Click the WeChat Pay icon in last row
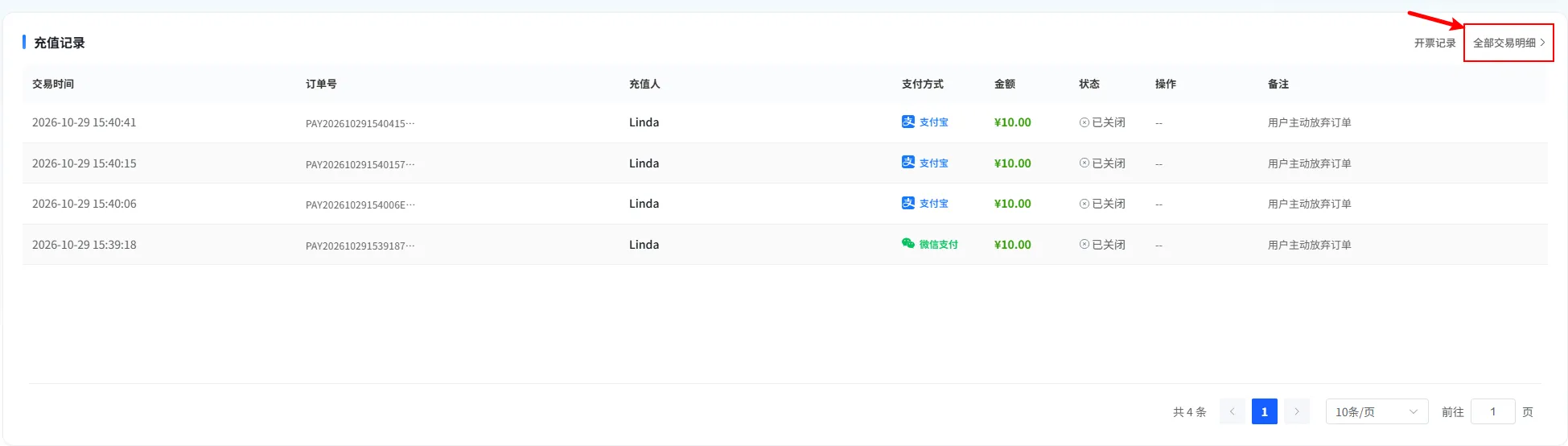This screenshot has width=1568, height=446. 908,243
